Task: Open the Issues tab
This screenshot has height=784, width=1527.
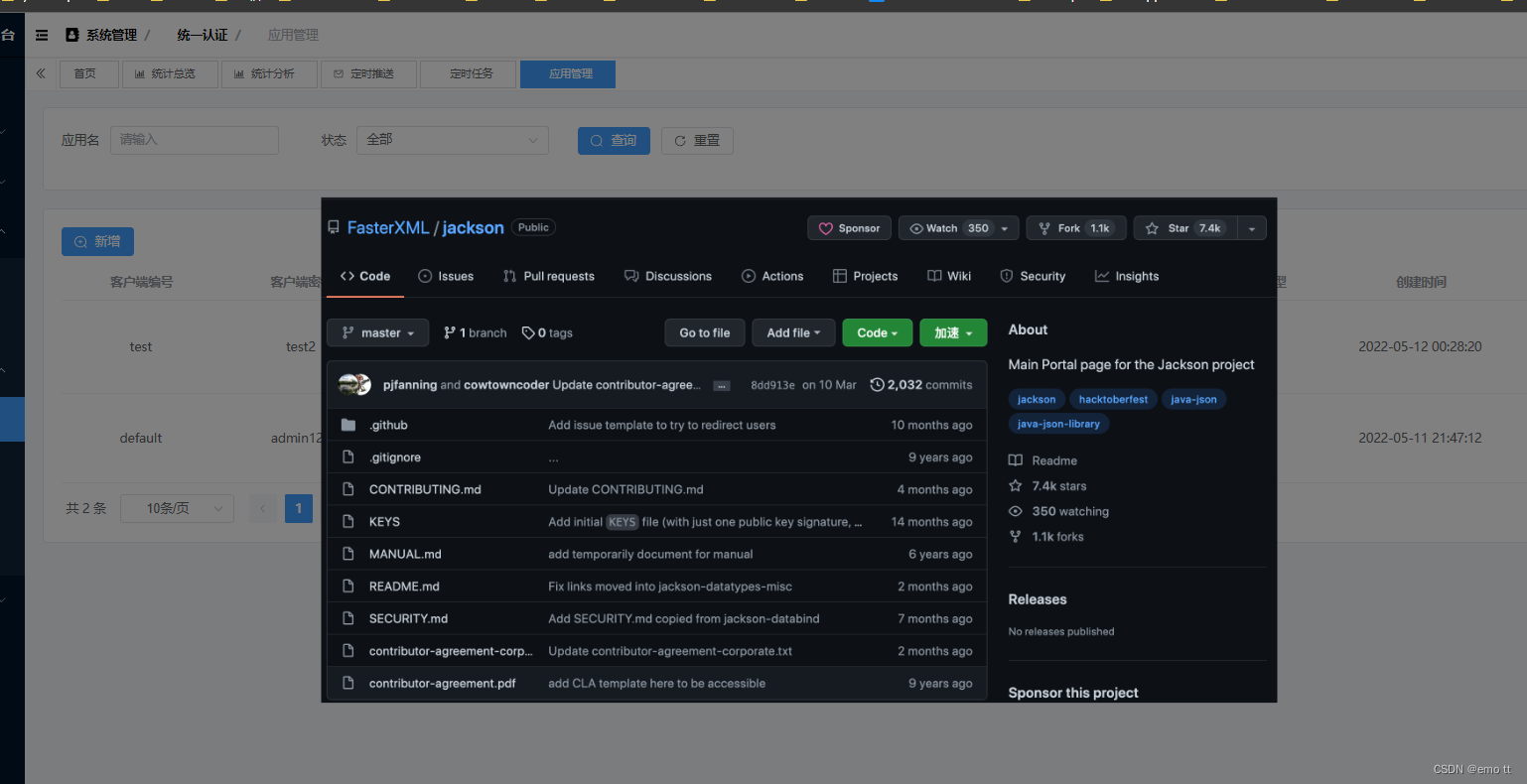Action: pos(446,276)
